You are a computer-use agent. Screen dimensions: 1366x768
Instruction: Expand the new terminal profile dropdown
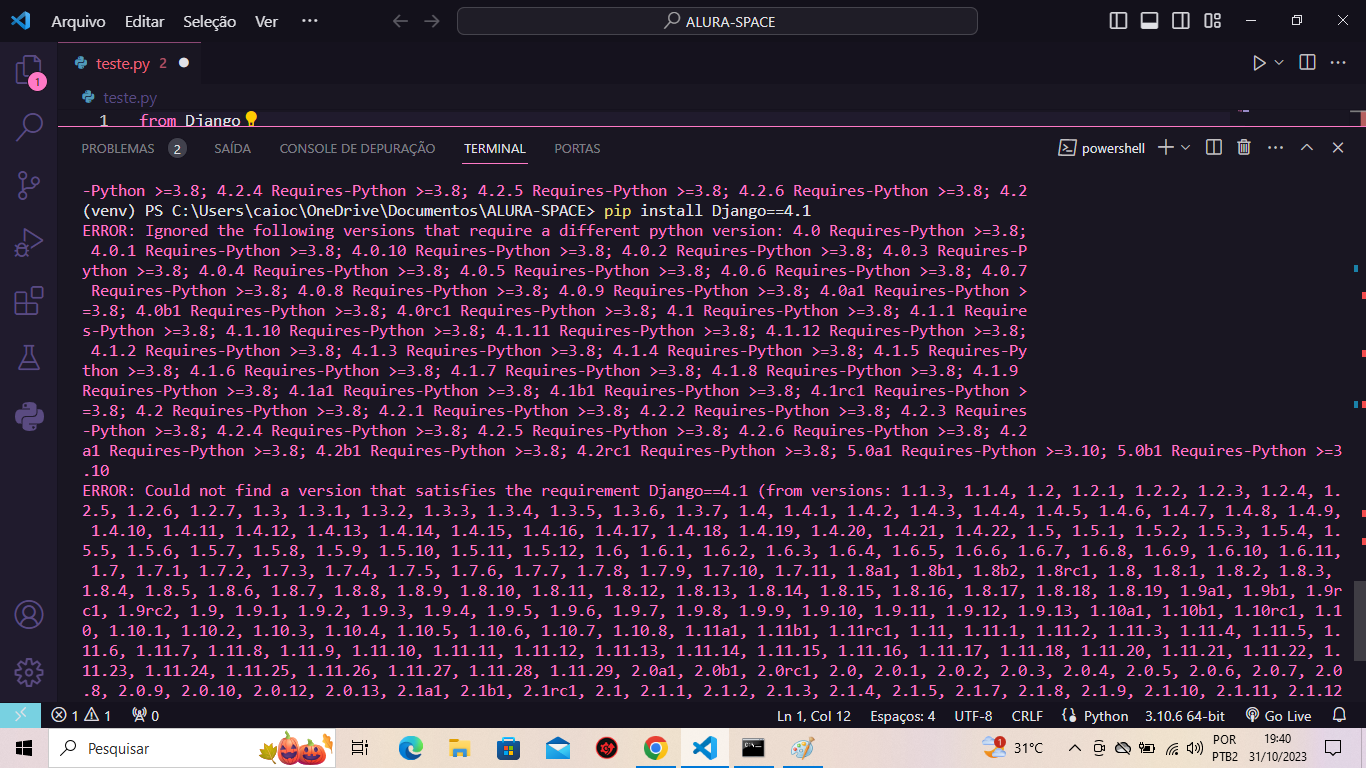pos(1186,147)
